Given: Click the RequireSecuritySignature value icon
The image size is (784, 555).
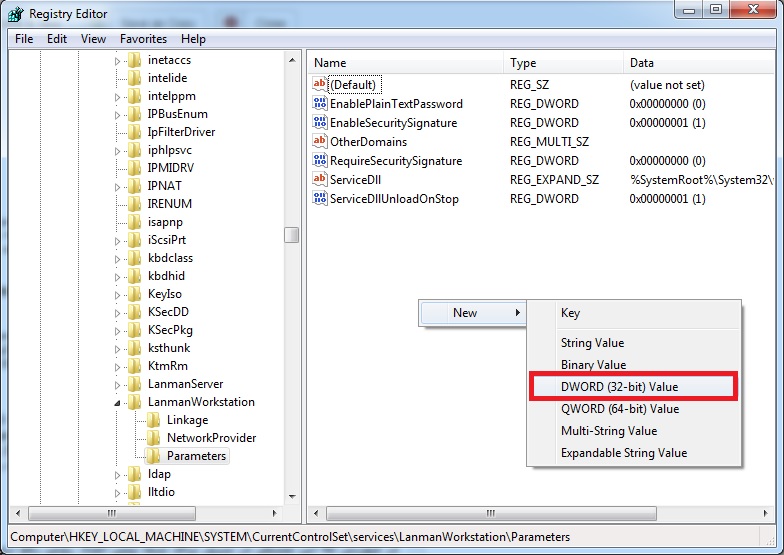Looking at the screenshot, I should 320,161.
